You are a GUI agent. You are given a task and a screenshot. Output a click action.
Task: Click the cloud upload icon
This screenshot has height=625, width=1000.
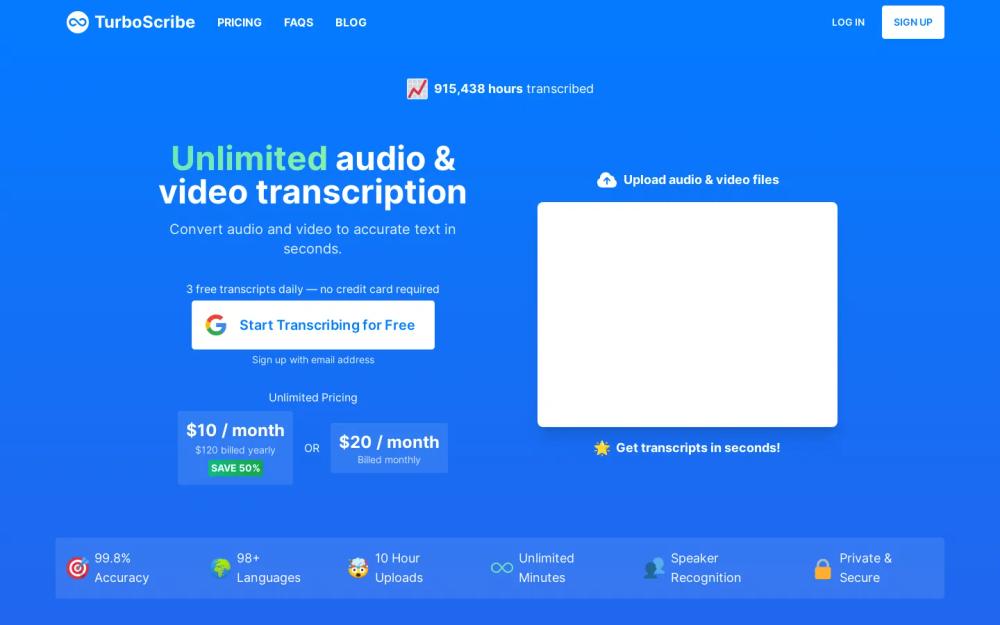click(607, 180)
